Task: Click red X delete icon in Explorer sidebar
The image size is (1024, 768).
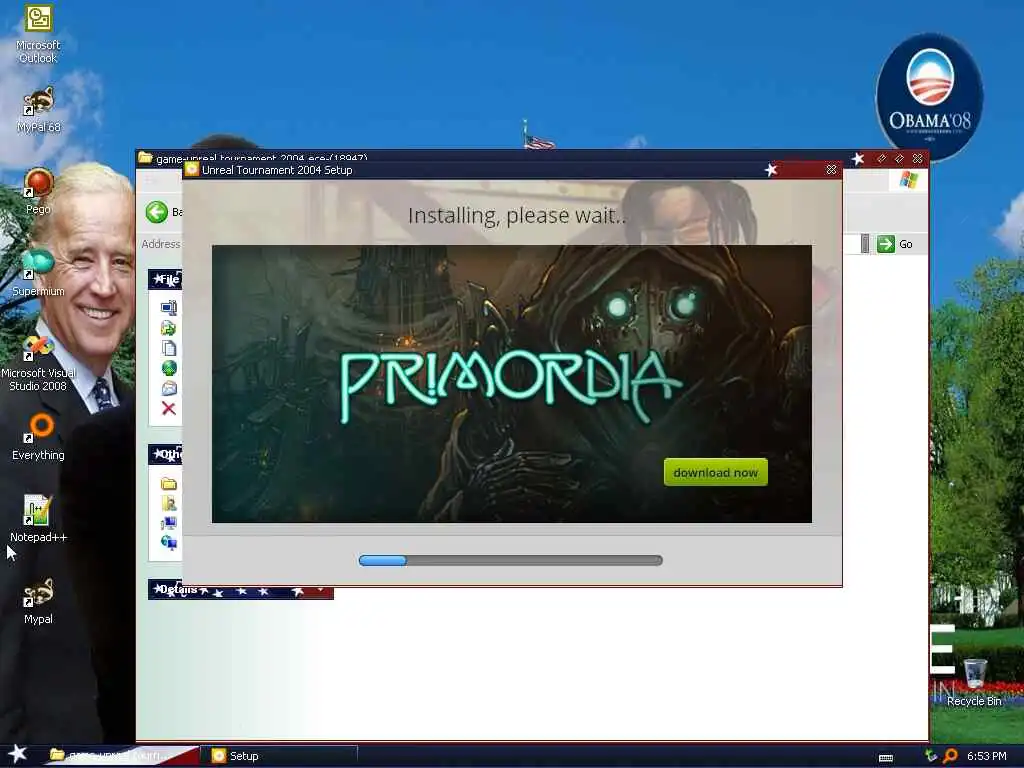Action: tap(168, 409)
